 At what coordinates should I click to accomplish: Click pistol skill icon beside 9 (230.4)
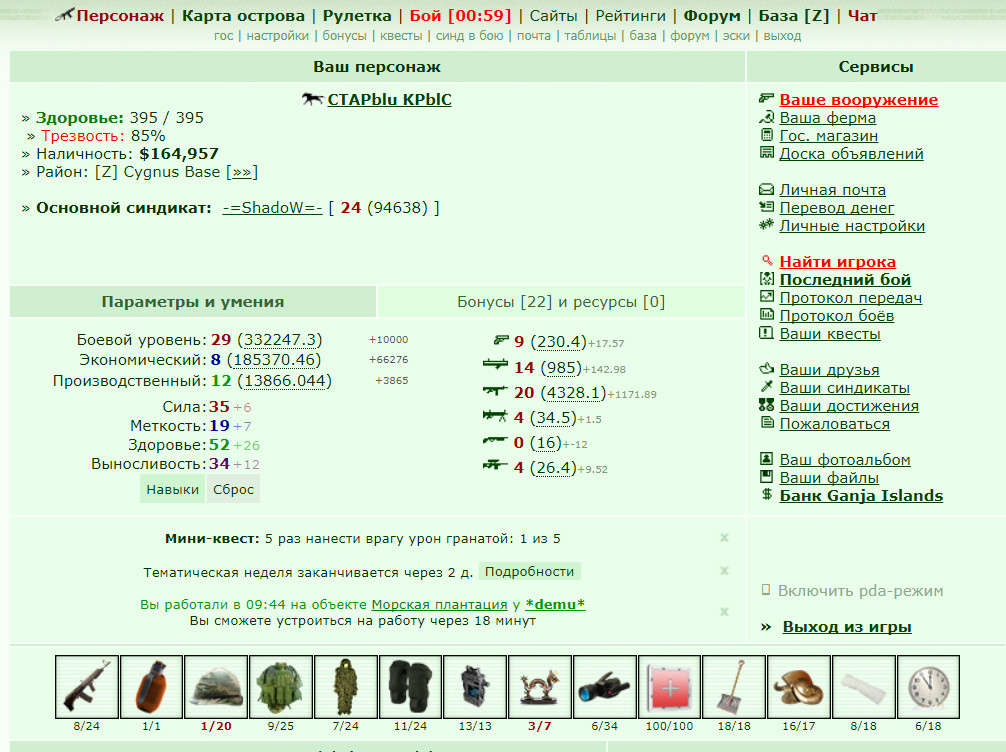pyautogui.click(x=500, y=339)
